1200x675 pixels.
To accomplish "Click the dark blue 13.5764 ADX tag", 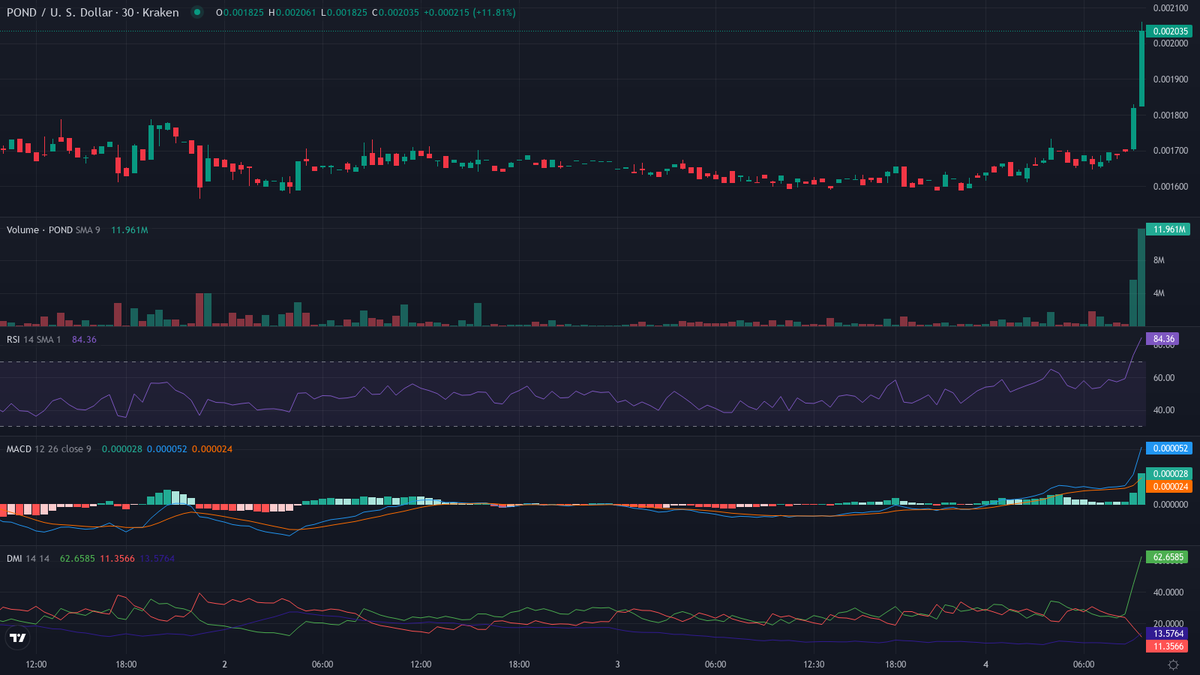I will [1168, 634].
